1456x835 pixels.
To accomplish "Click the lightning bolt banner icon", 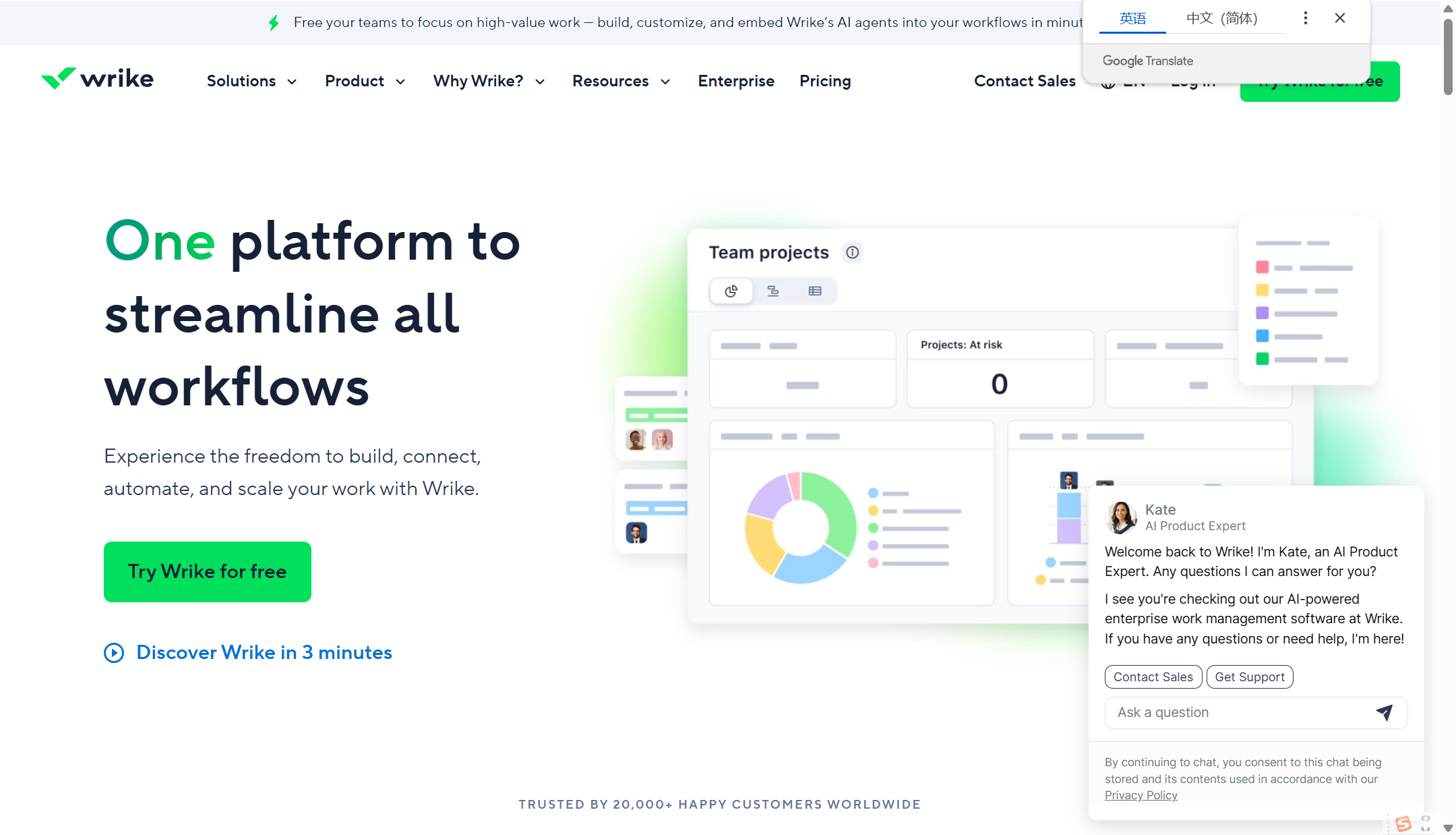I will [274, 23].
